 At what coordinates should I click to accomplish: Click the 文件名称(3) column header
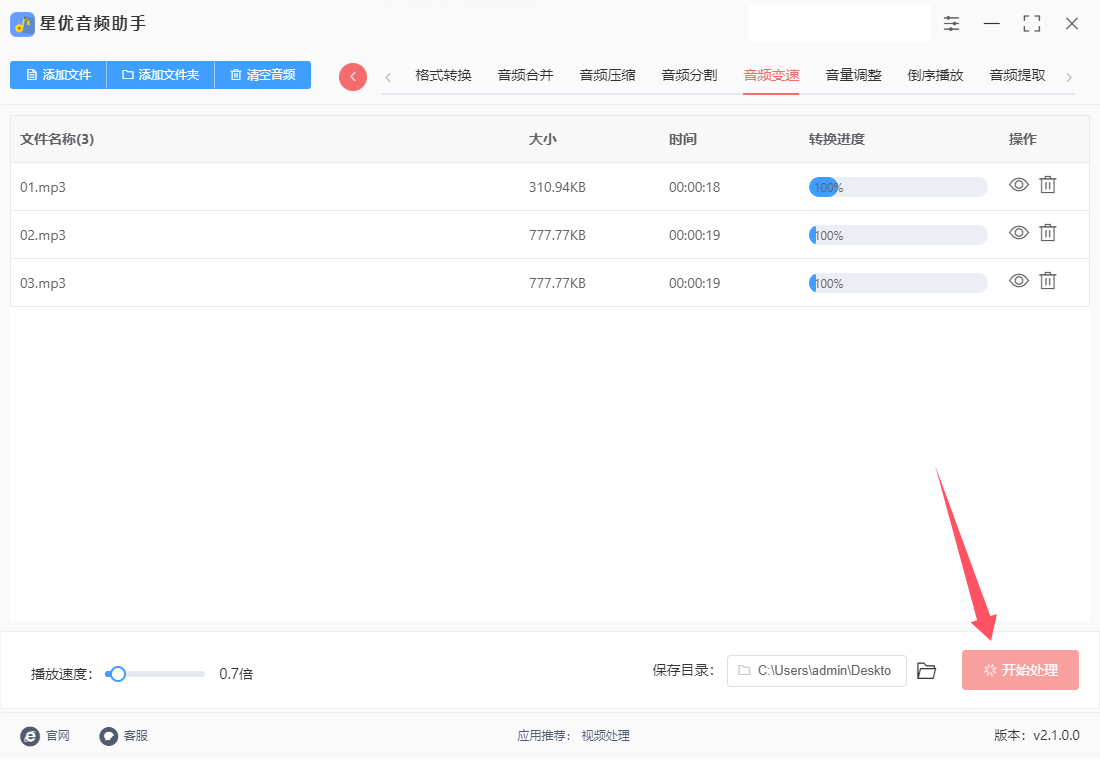point(57,139)
